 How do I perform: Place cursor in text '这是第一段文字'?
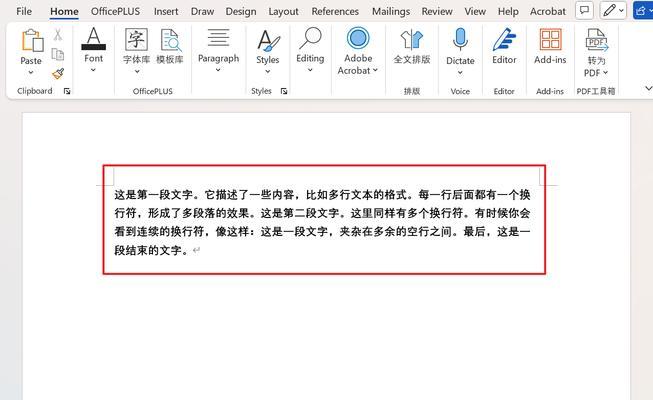pyautogui.click(x=154, y=195)
